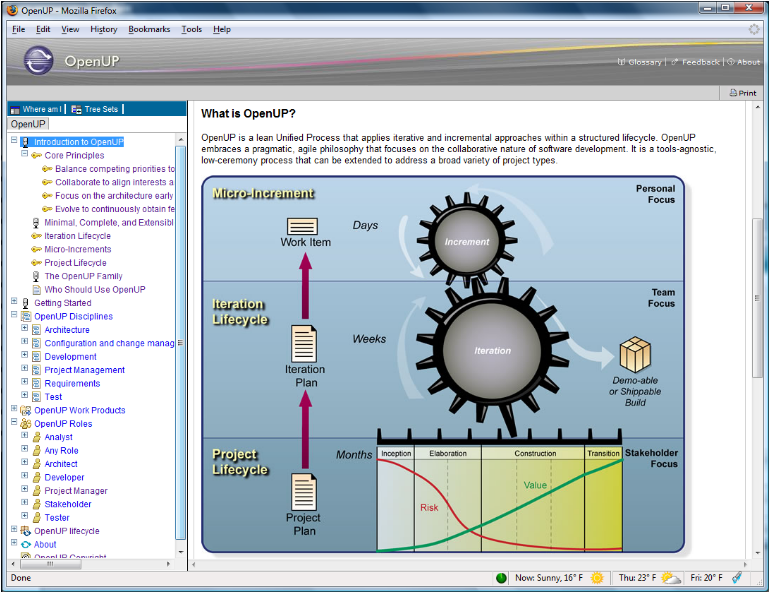Image resolution: width=770 pixels, height=593 pixels.
Task: Click the Tree Sets icon
Action: pyautogui.click(x=76, y=109)
